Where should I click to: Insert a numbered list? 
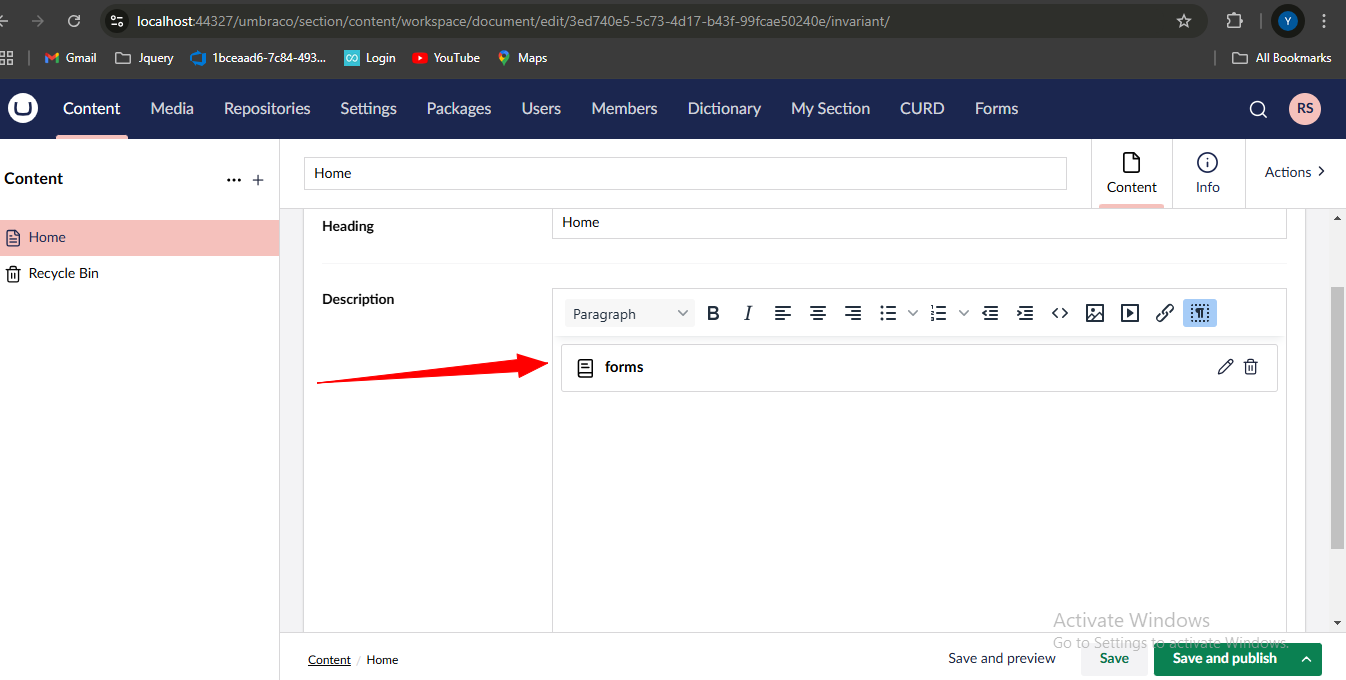[x=938, y=313]
